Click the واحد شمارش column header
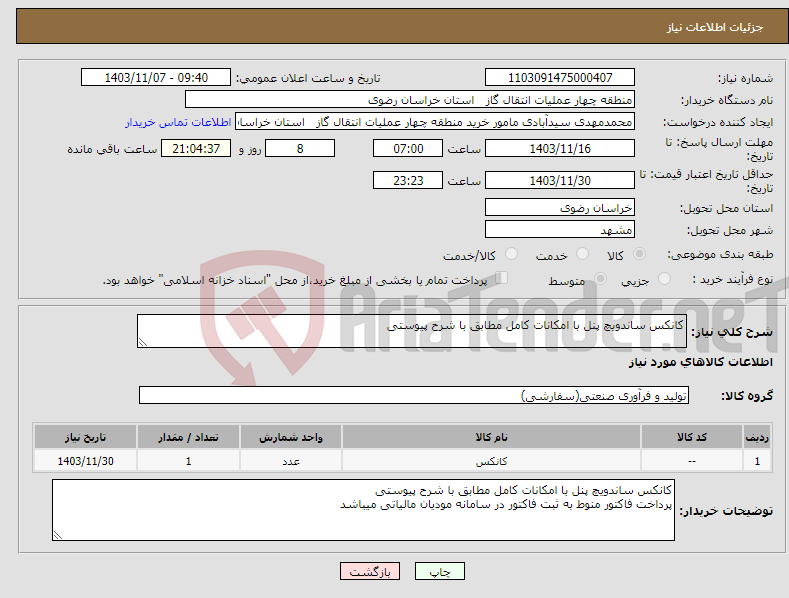789x598 pixels. pyautogui.click(x=291, y=437)
